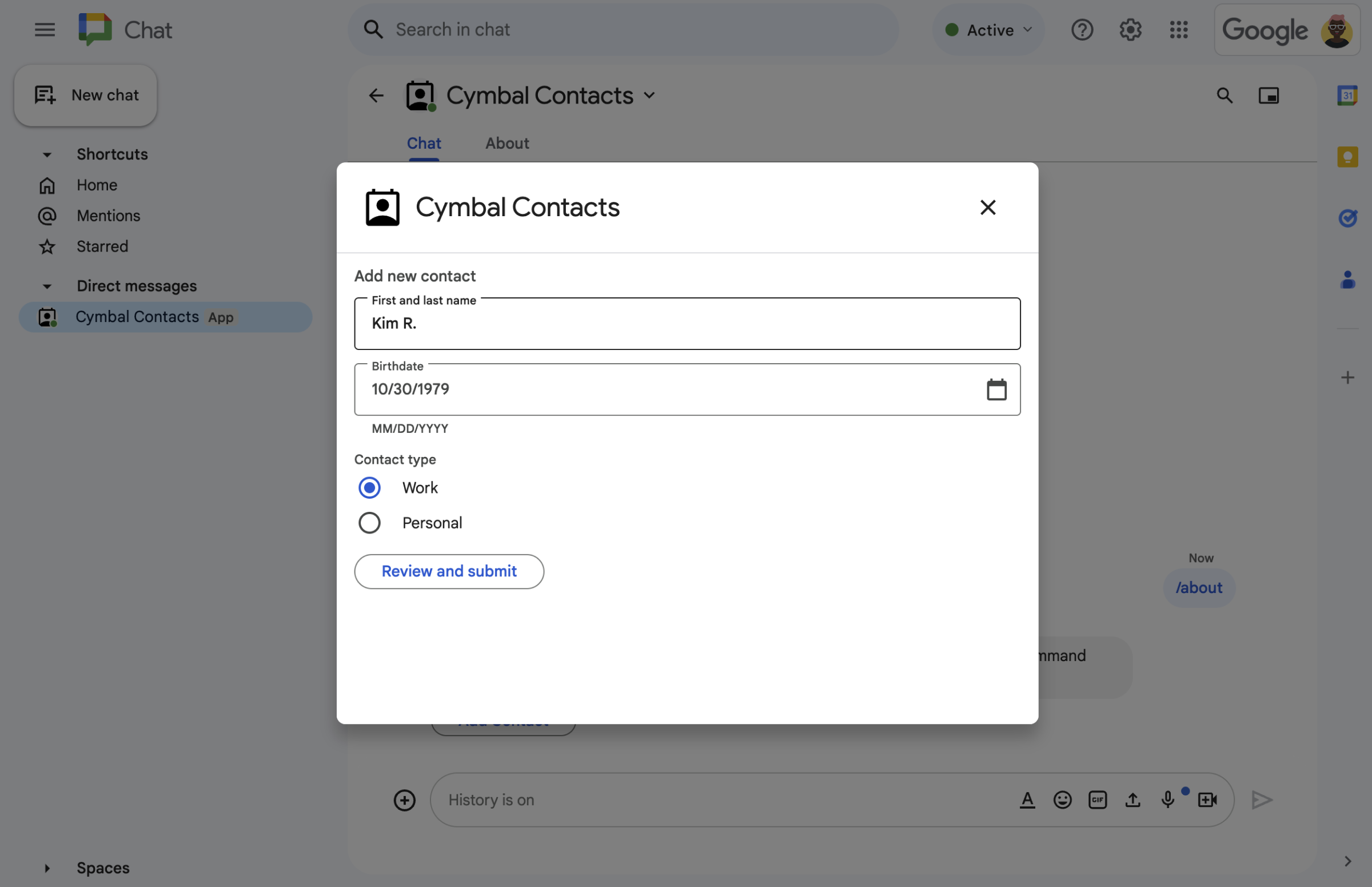Screen dimensions: 1372x887
Task: Select the Work radio button
Action: pyautogui.click(x=369, y=487)
